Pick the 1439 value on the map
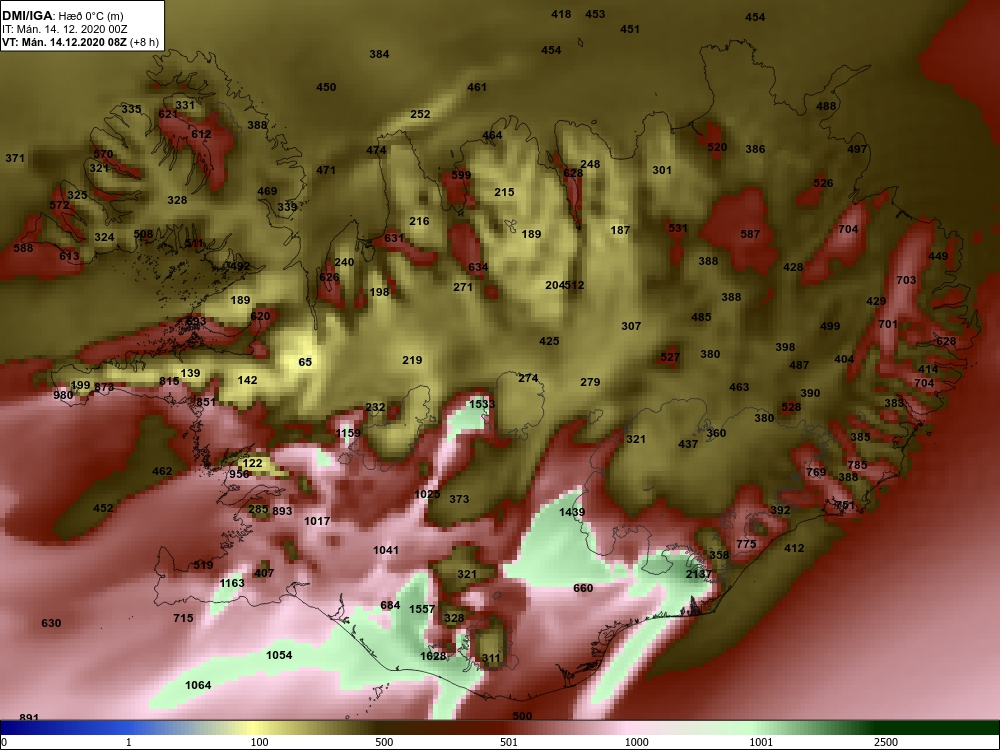 [572, 512]
